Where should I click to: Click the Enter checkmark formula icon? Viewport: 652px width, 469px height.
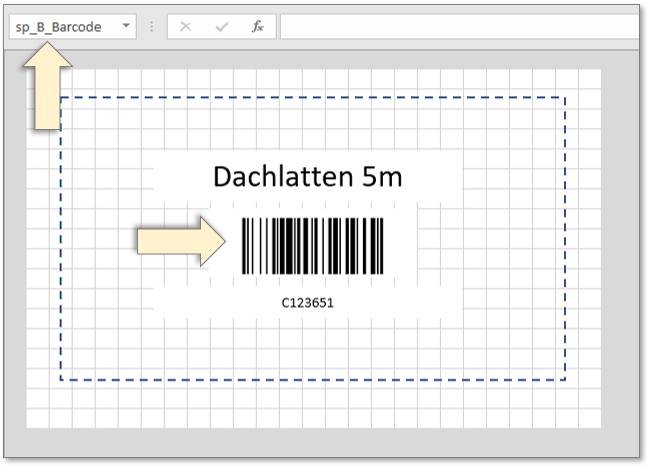tap(222, 27)
